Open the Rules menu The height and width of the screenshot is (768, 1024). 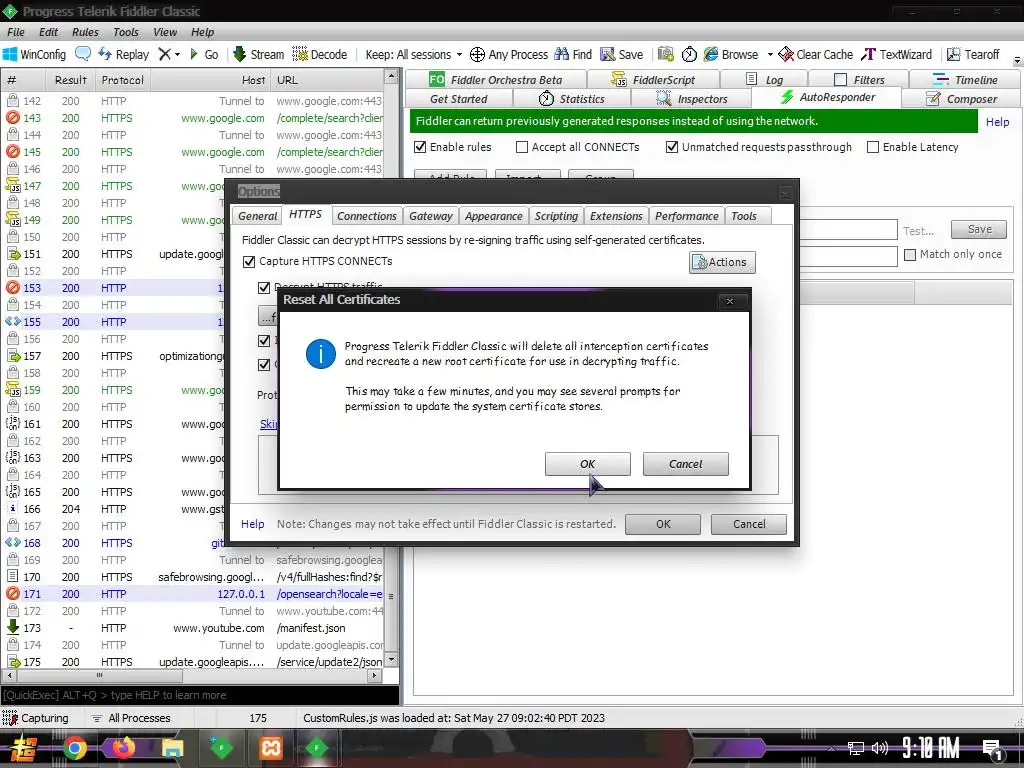click(x=85, y=32)
